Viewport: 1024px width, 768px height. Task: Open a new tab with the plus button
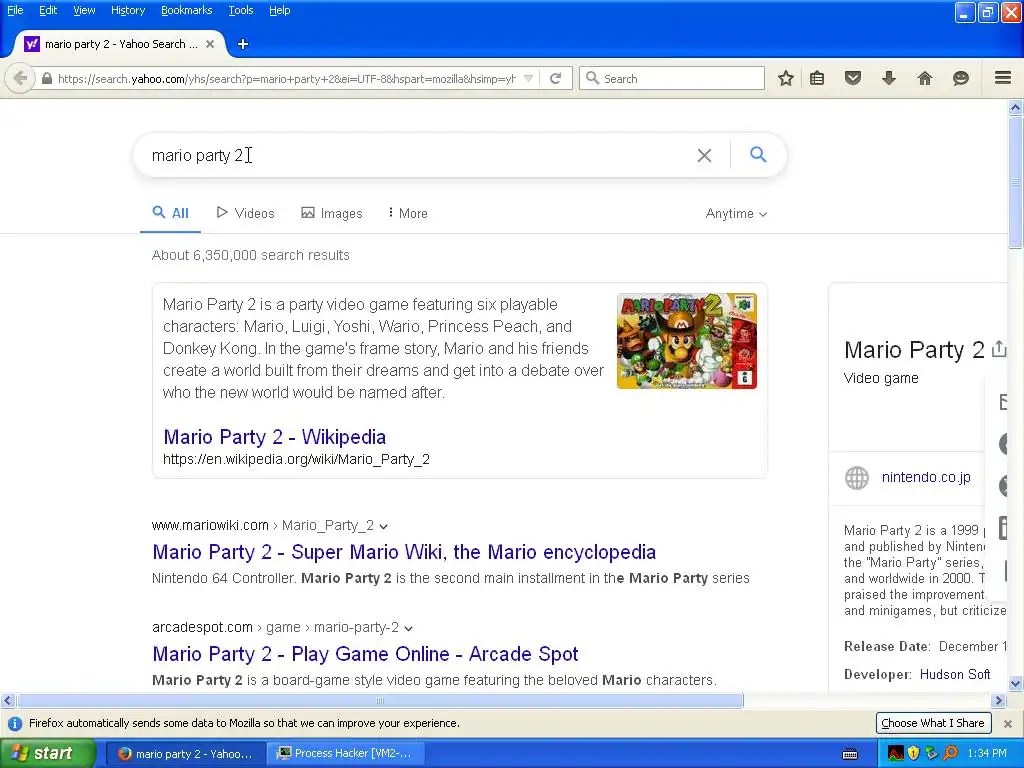coord(243,44)
